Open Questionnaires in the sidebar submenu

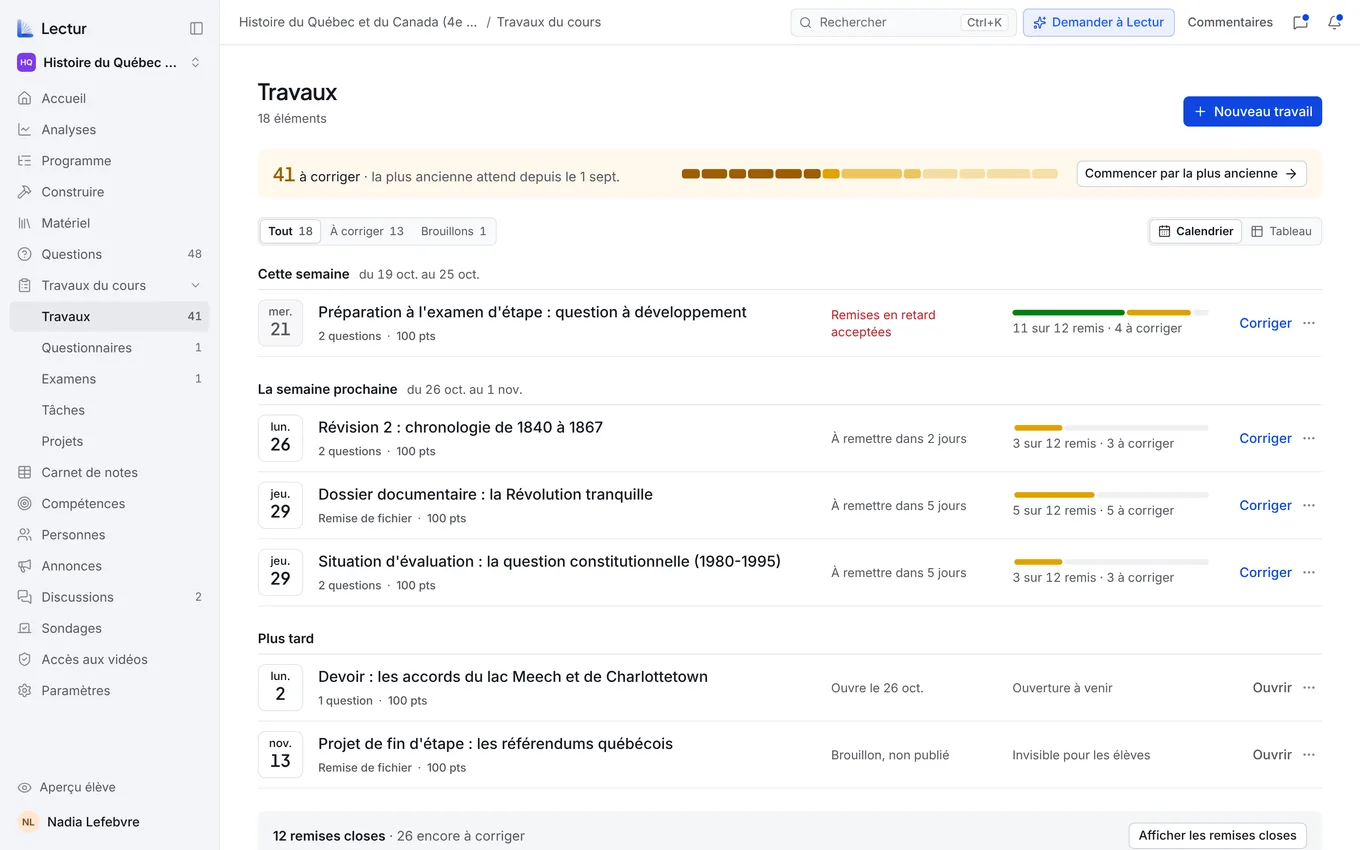[x=109, y=347]
